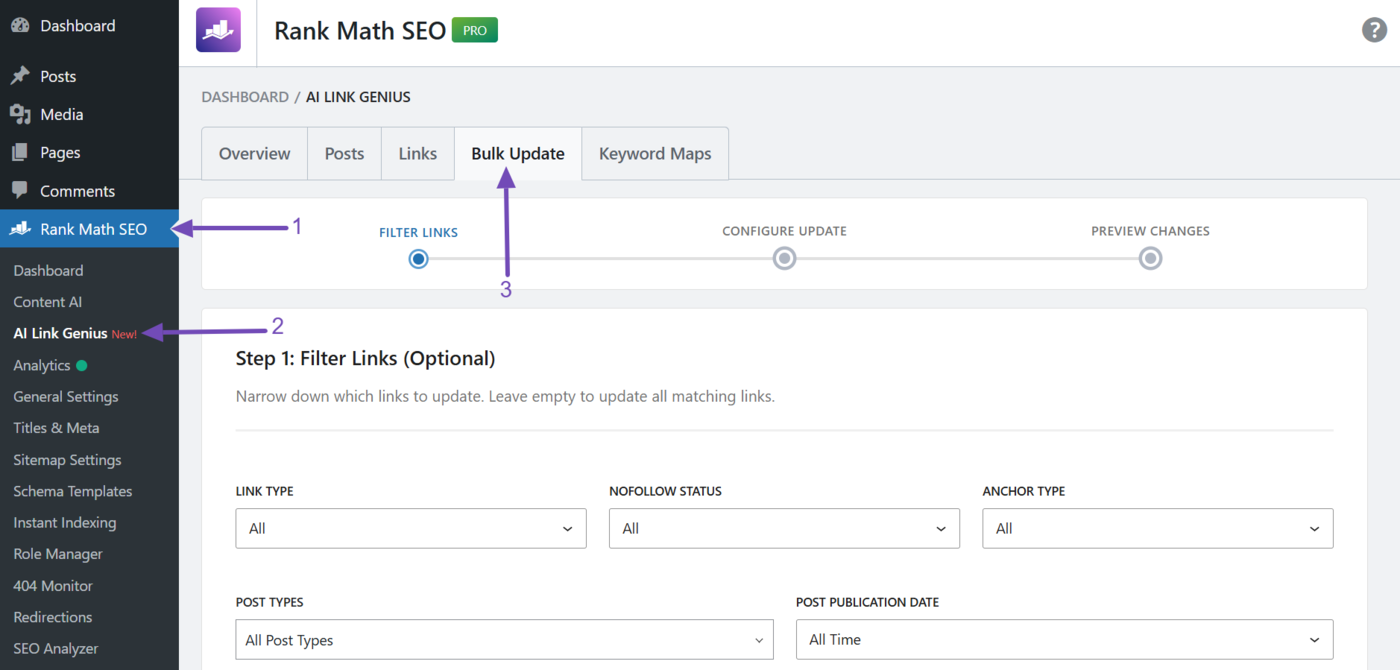The height and width of the screenshot is (670, 1400).
Task: Open the Post Types dropdown
Action: [505, 640]
